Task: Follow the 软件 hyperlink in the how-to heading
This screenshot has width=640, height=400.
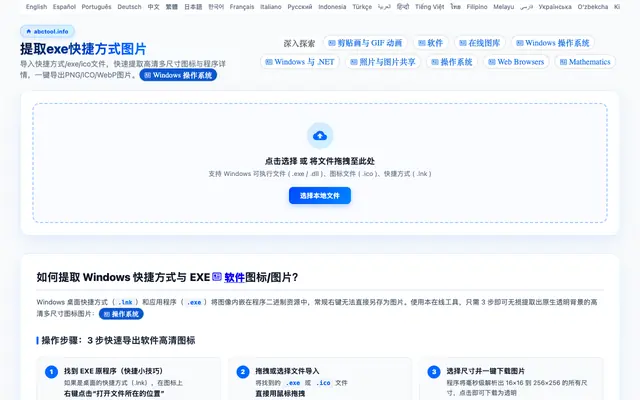Action: [234, 278]
